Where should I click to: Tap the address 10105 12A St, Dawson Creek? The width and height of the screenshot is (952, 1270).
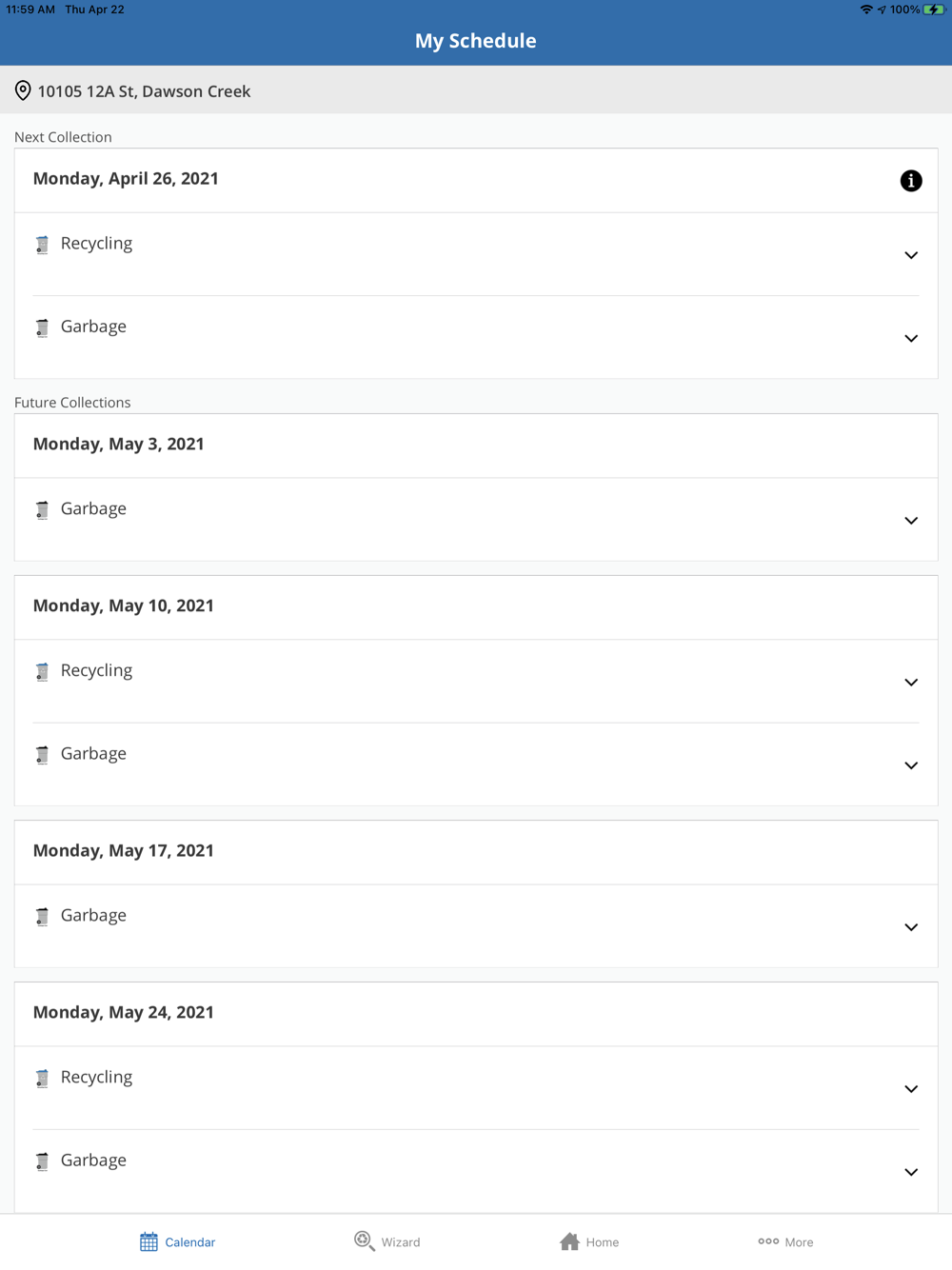(144, 91)
